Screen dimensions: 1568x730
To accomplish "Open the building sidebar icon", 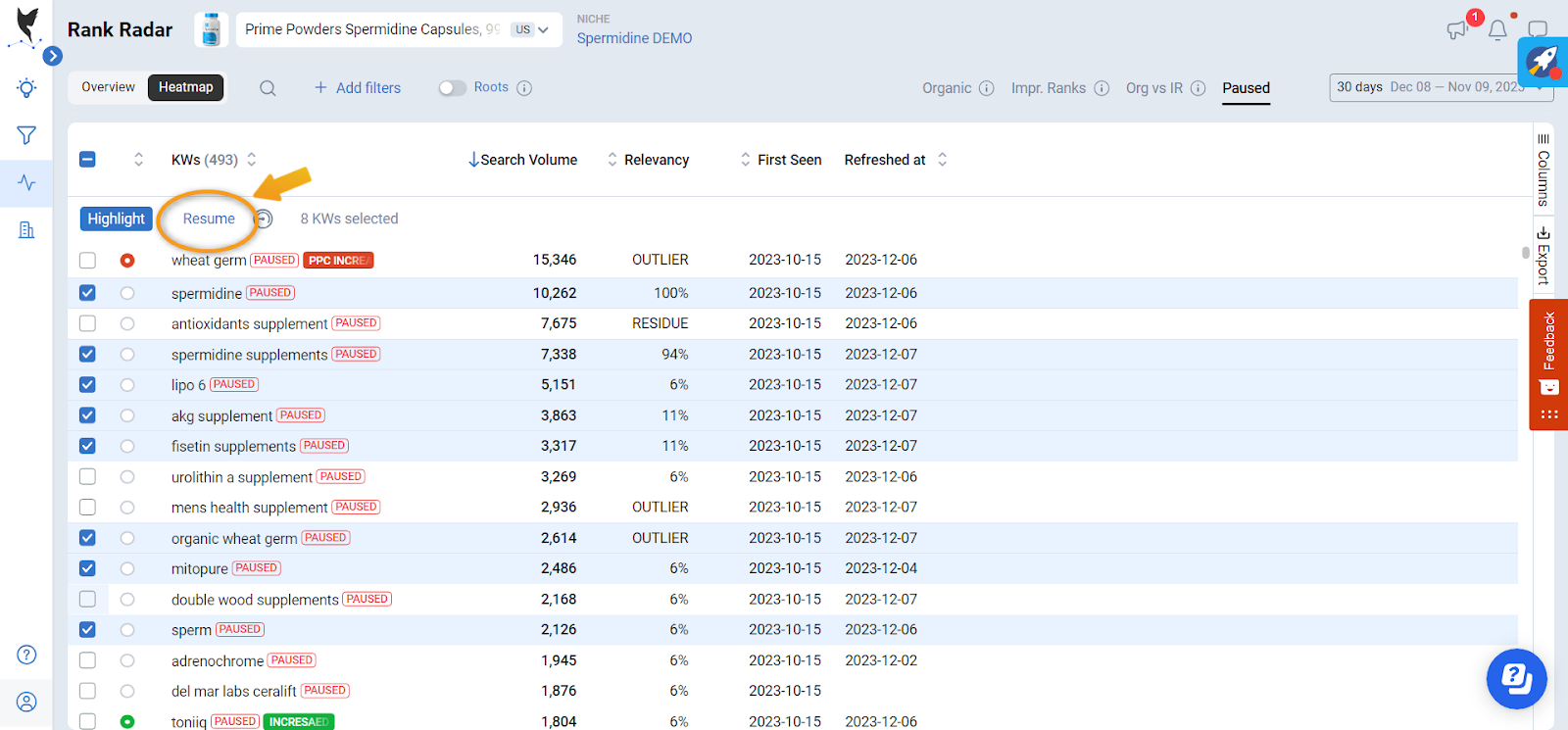I will pyautogui.click(x=26, y=230).
